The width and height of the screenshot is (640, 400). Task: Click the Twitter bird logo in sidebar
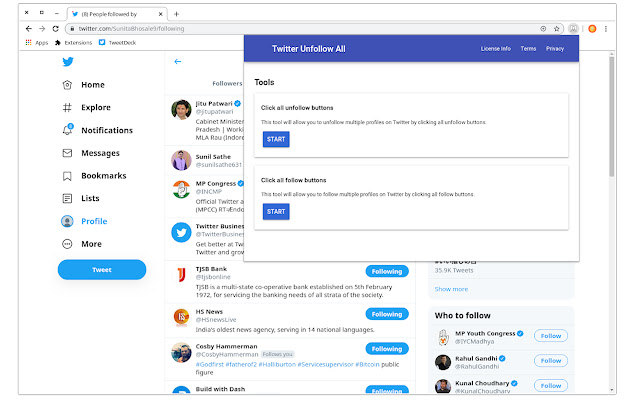click(x=68, y=62)
